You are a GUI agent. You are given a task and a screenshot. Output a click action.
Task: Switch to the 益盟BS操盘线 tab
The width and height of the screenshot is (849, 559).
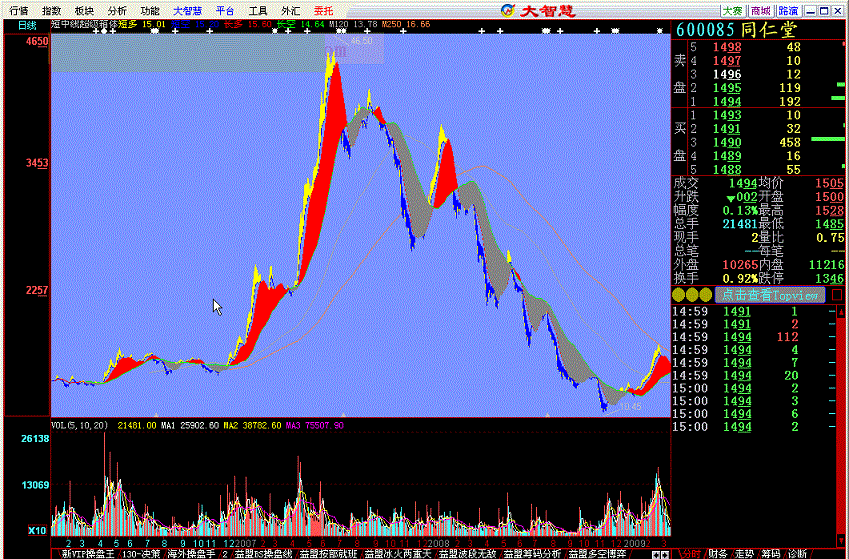(263, 554)
